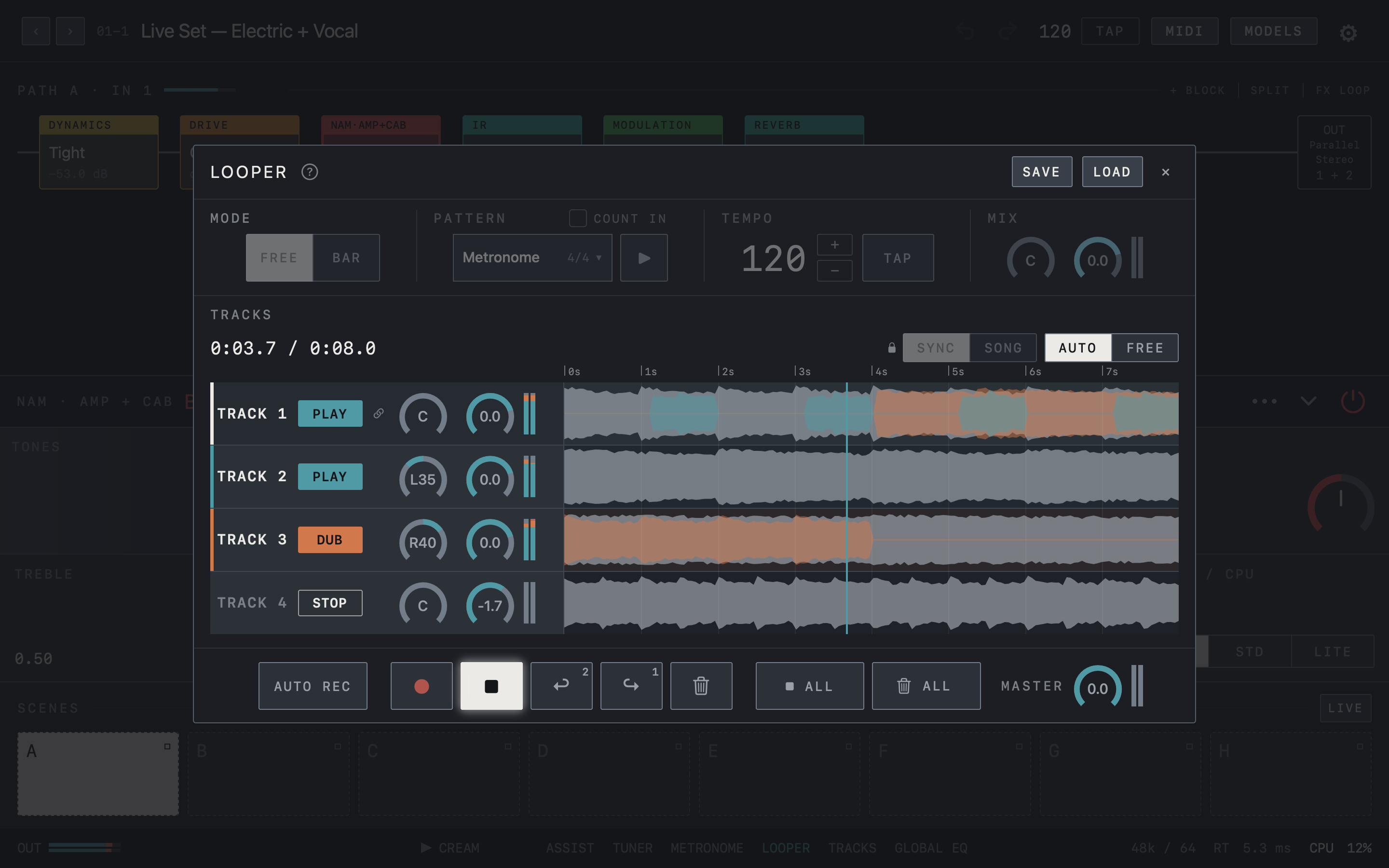
Task: Load a looper session
Action: (x=1112, y=172)
